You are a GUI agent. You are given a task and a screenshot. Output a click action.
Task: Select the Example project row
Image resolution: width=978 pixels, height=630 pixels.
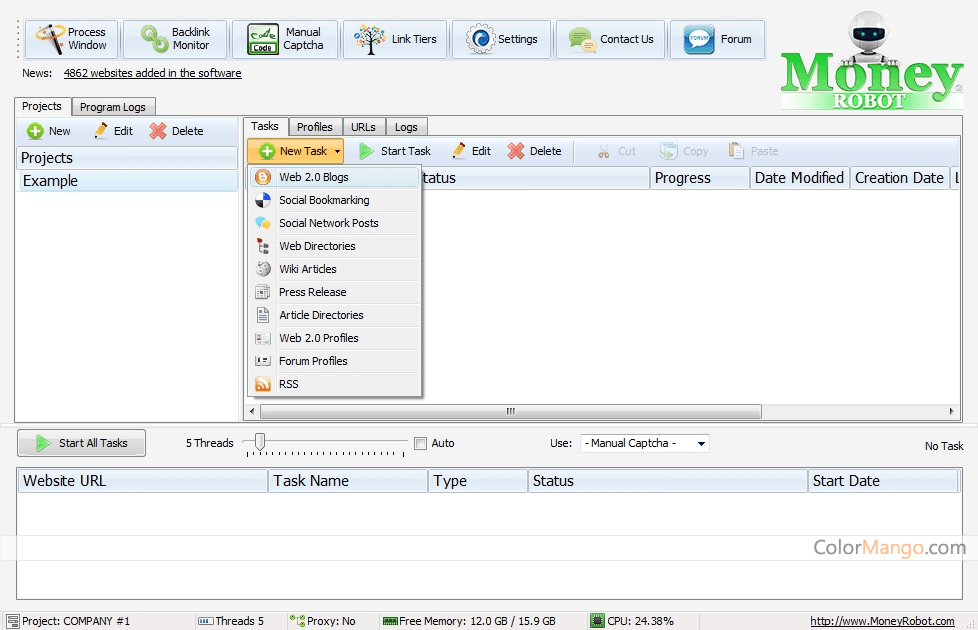[x=127, y=181]
